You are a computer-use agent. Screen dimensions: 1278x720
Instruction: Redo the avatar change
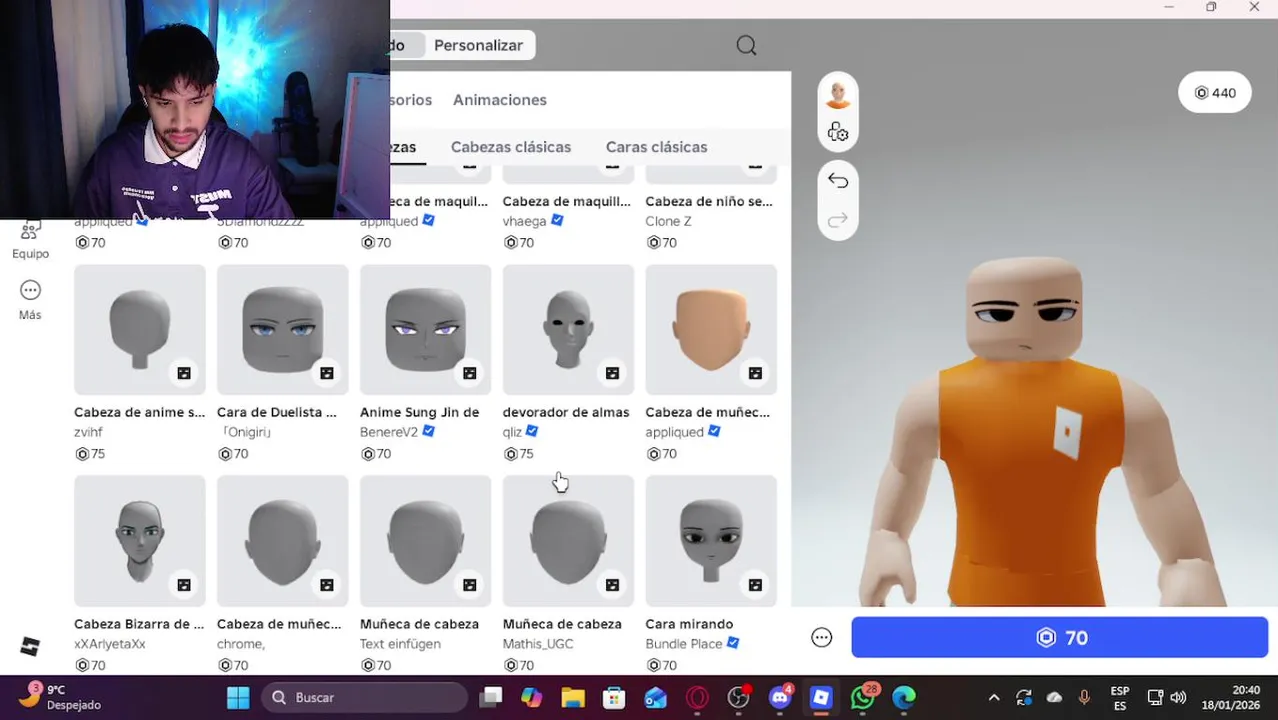pos(838,219)
